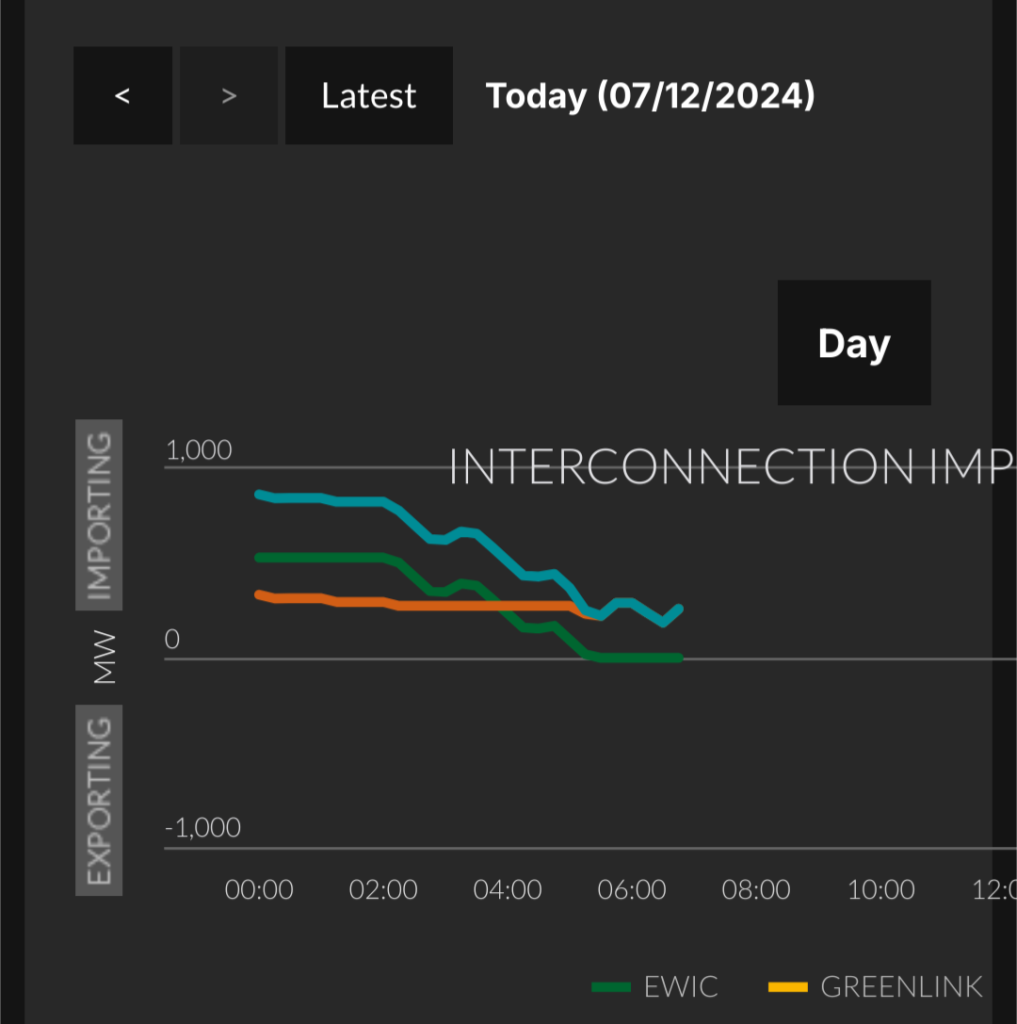Click the 10:00 time axis label

click(x=880, y=889)
